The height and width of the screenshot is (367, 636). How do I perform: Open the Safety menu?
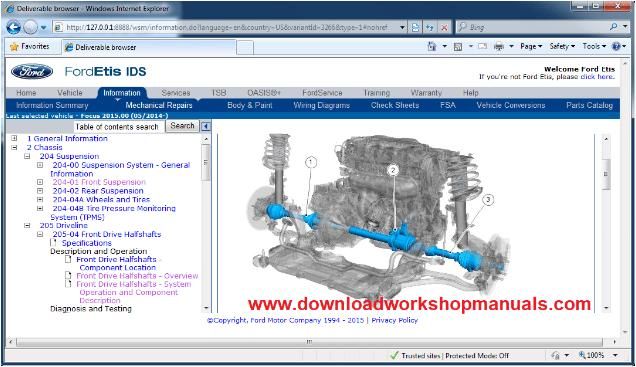click(562, 46)
